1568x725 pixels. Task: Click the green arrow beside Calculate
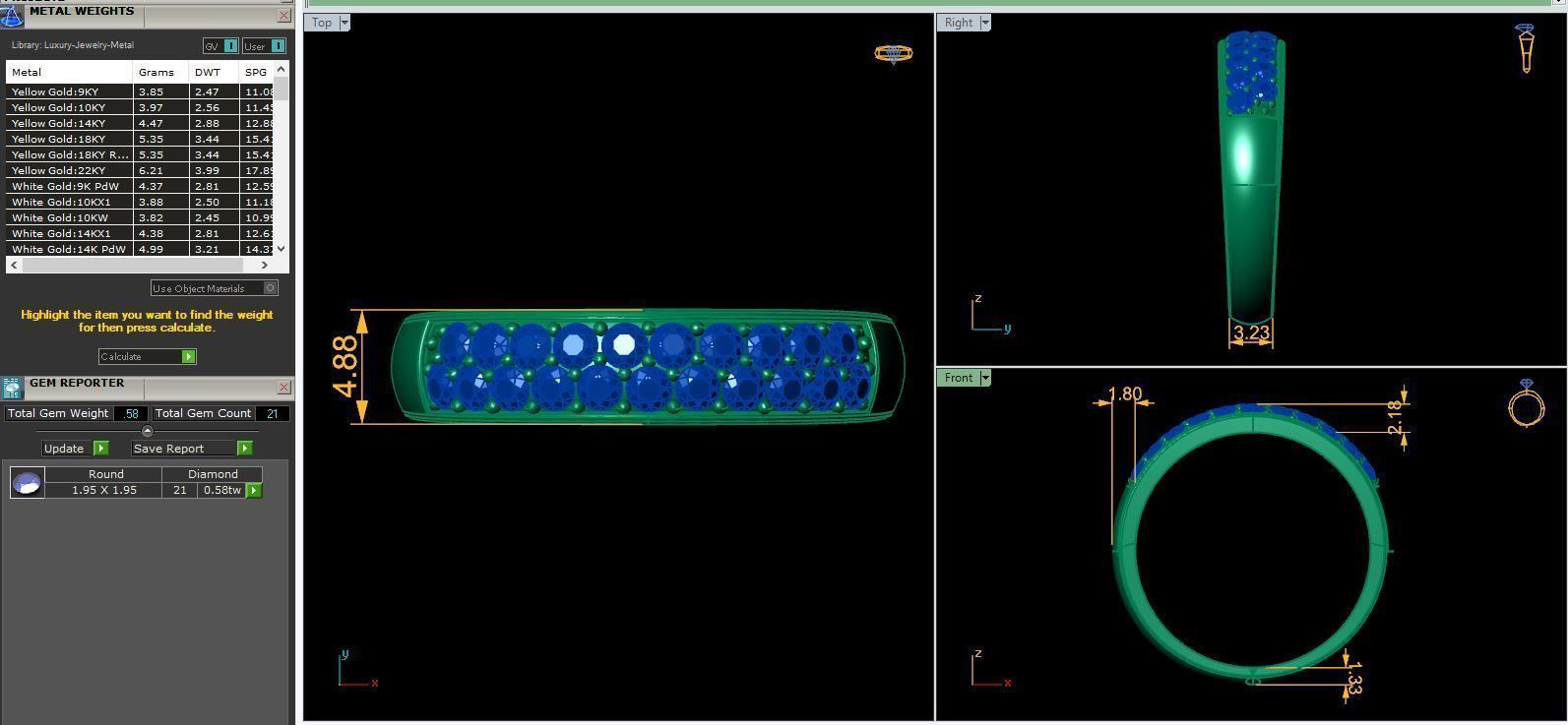pyautogui.click(x=189, y=356)
